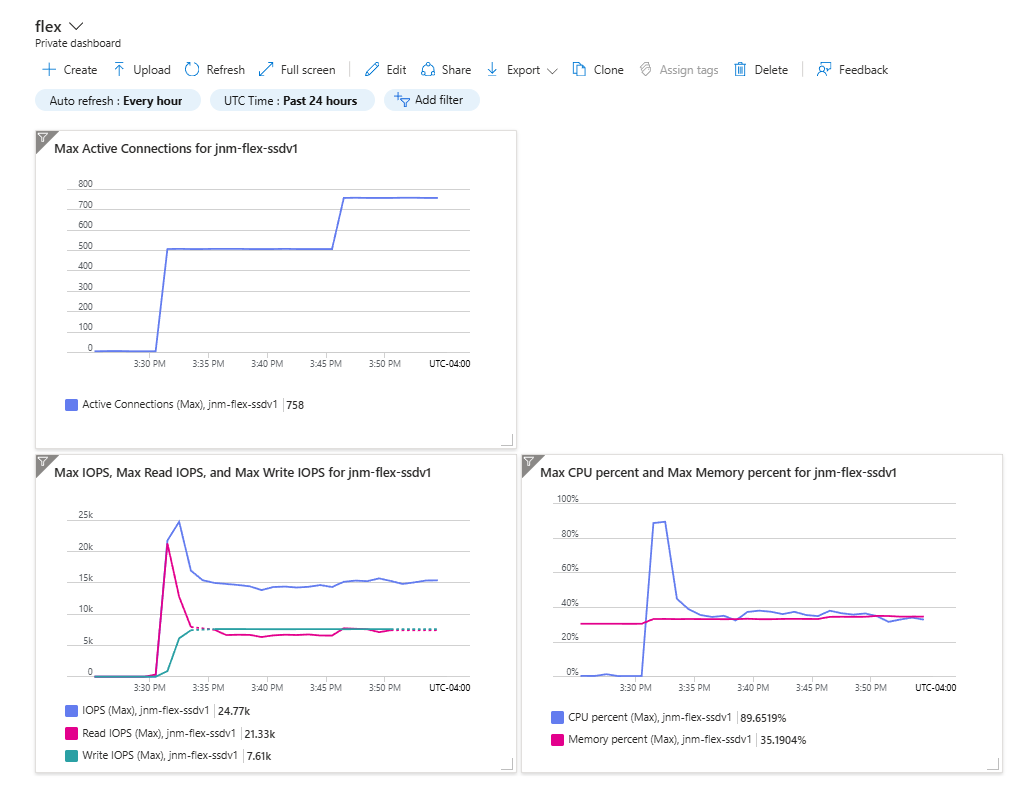This screenshot has height=795, width=1034.
Task: Click the Clone dashboard icon
Action: (579, 70)
